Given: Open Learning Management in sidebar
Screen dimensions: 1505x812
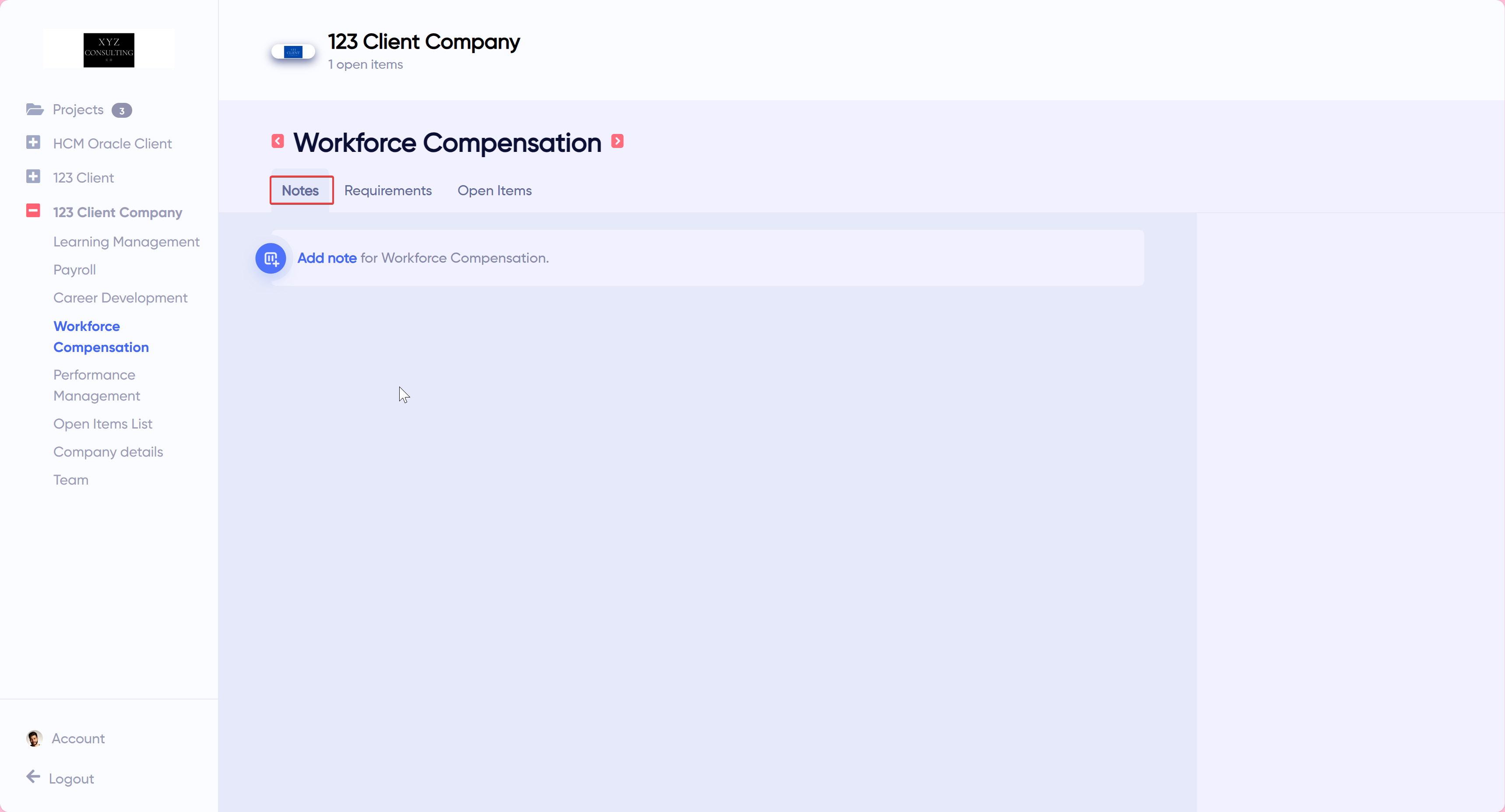Looking at the screenshot, I should point(126,242).
